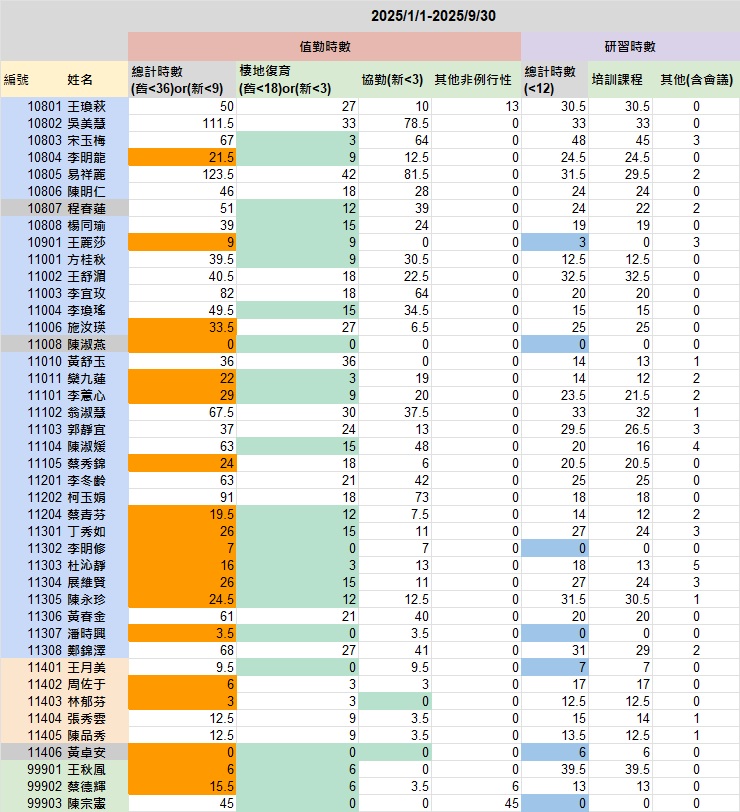Select the 值勤時數 group header cell
The height and width of the screenshot is (812, 740).
(324, 46)
